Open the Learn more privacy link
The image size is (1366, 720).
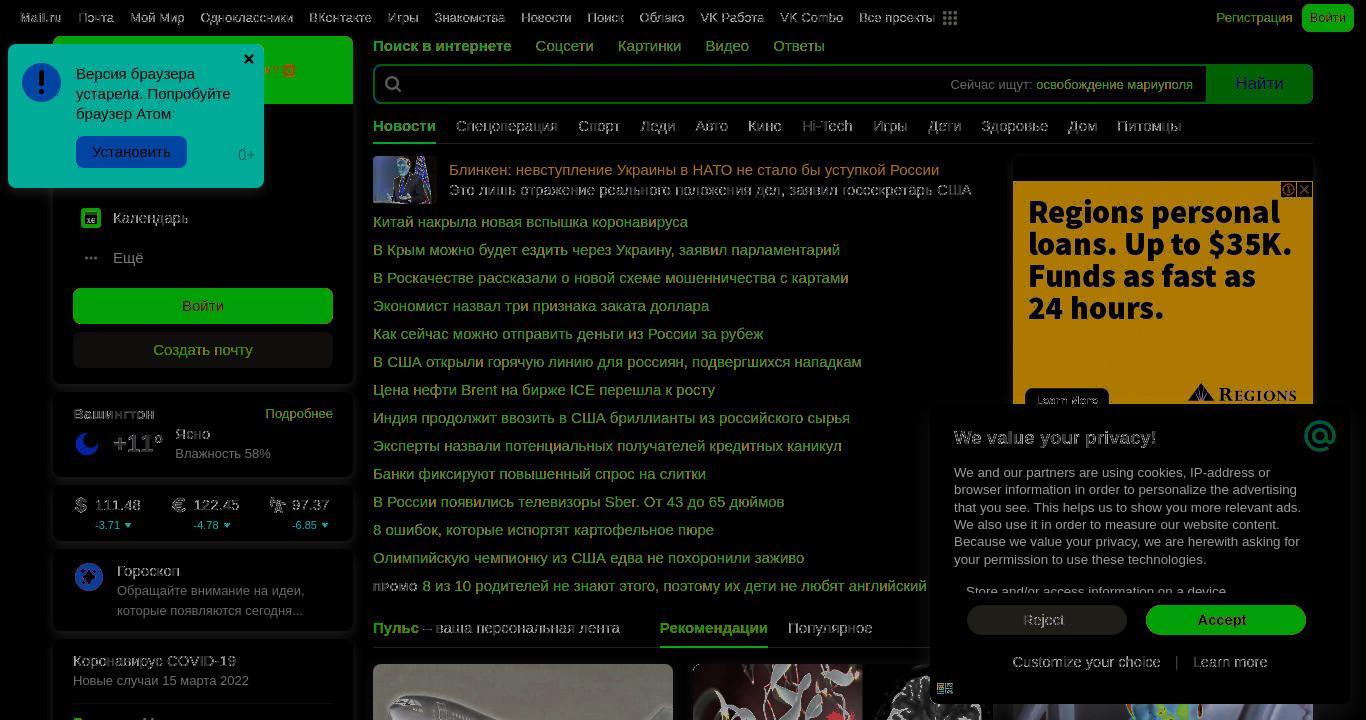pos(1230,662)
